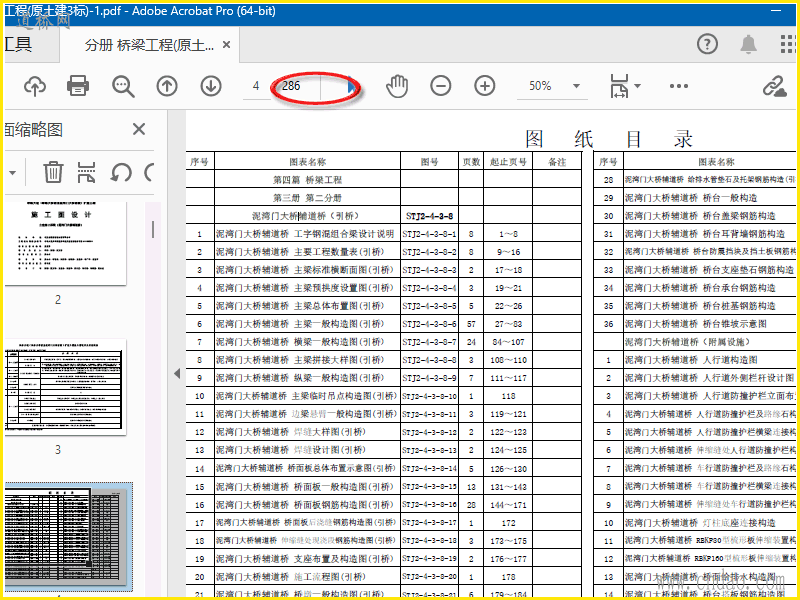Click the upload to cloud icon
800x600 pixels.
(x=35, y=86)
